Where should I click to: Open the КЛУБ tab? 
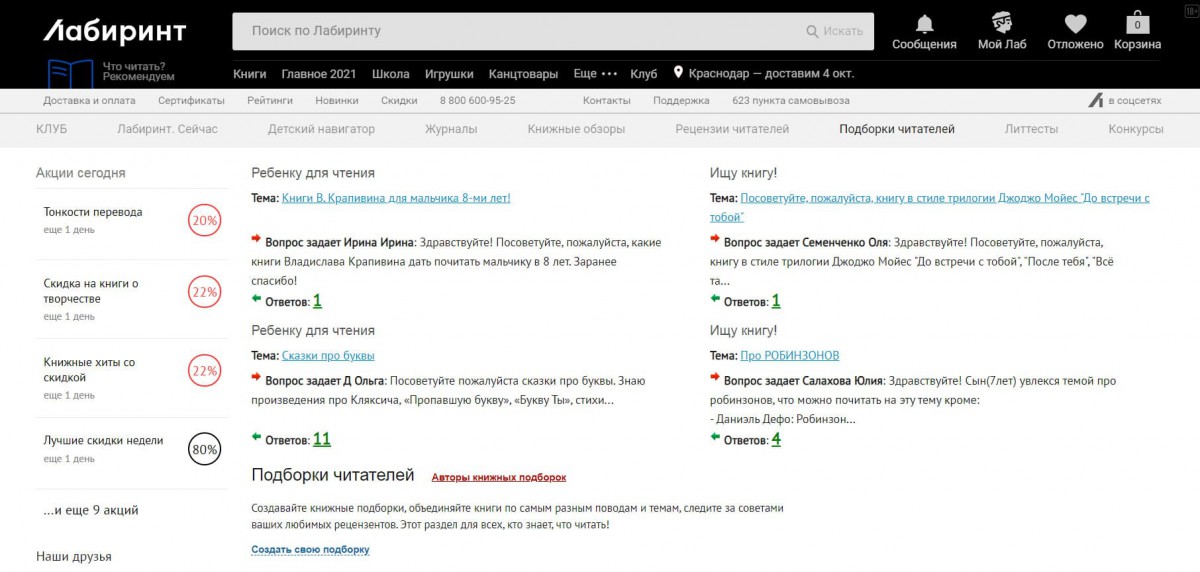[x=51, y=129]
